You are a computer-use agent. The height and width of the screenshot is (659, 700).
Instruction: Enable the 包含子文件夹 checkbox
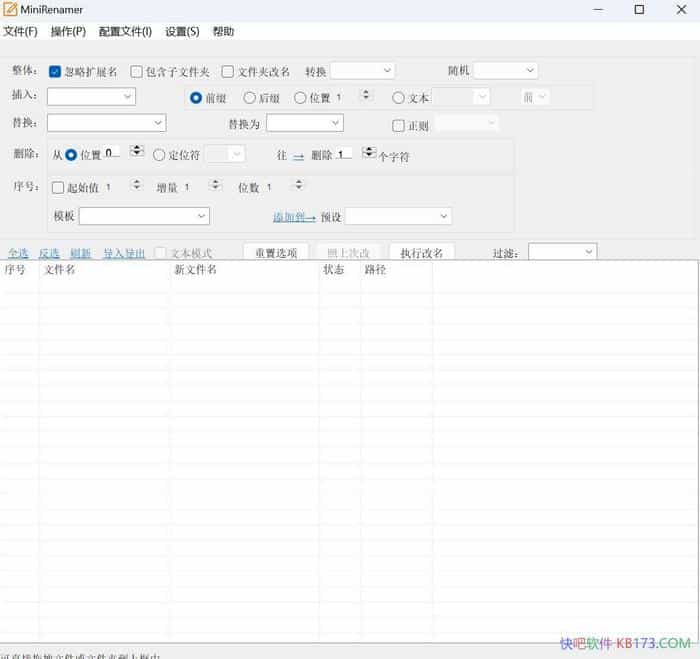click(x=137, y=72)
